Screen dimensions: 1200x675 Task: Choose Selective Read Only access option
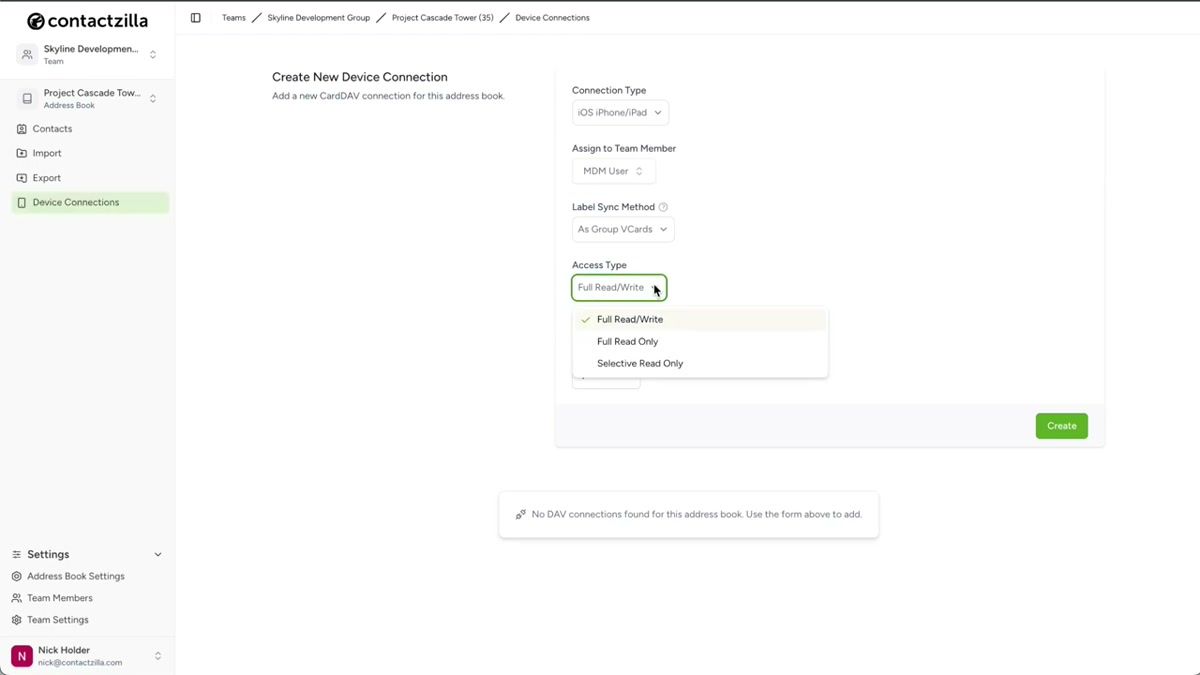(x=639, y=363)
